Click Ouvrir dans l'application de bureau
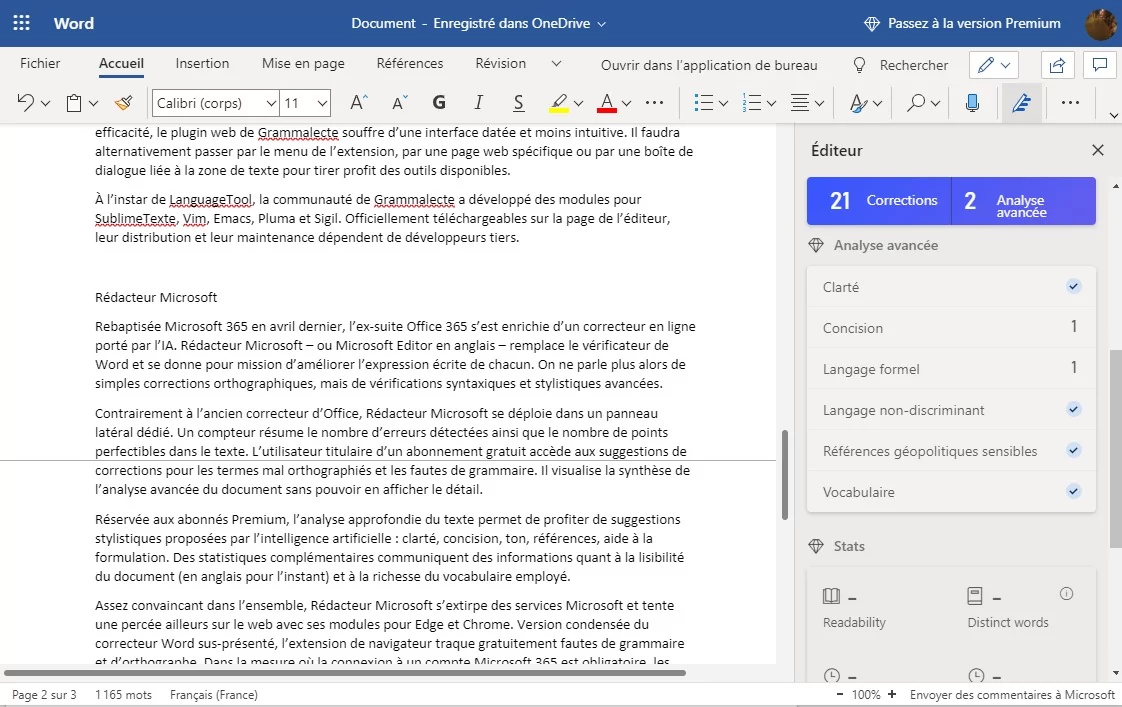Screen dimensions: 1122x707 pyautogui.click(x=709, y=65)
